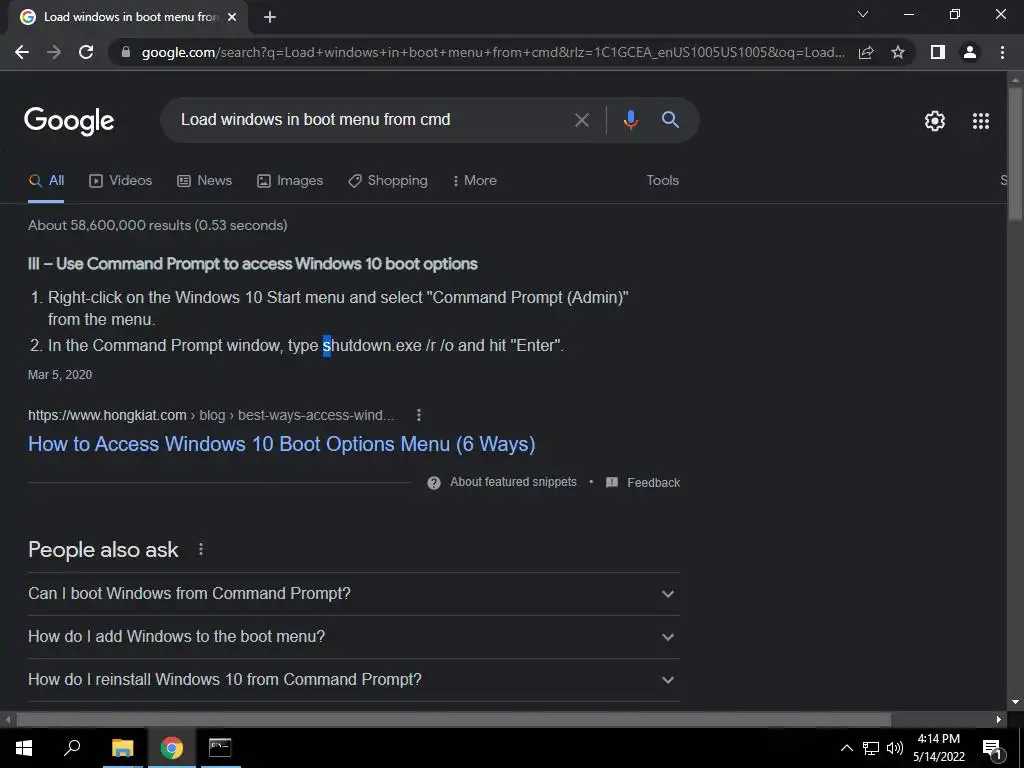
Task: Expand Can I boot Windows from Command Prompt
Action: pos(354,594)
